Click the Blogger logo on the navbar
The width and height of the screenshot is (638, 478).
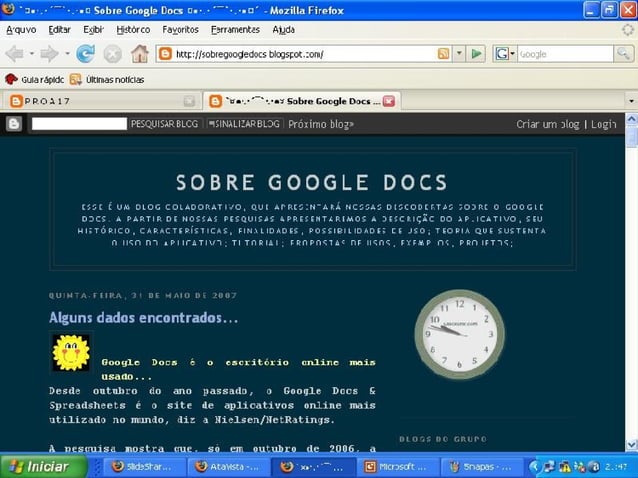pos(14,124)
